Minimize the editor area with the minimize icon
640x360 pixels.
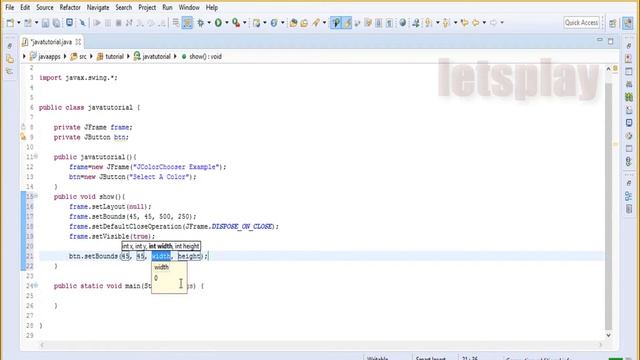pyautogui.click(x=600, y=40)
